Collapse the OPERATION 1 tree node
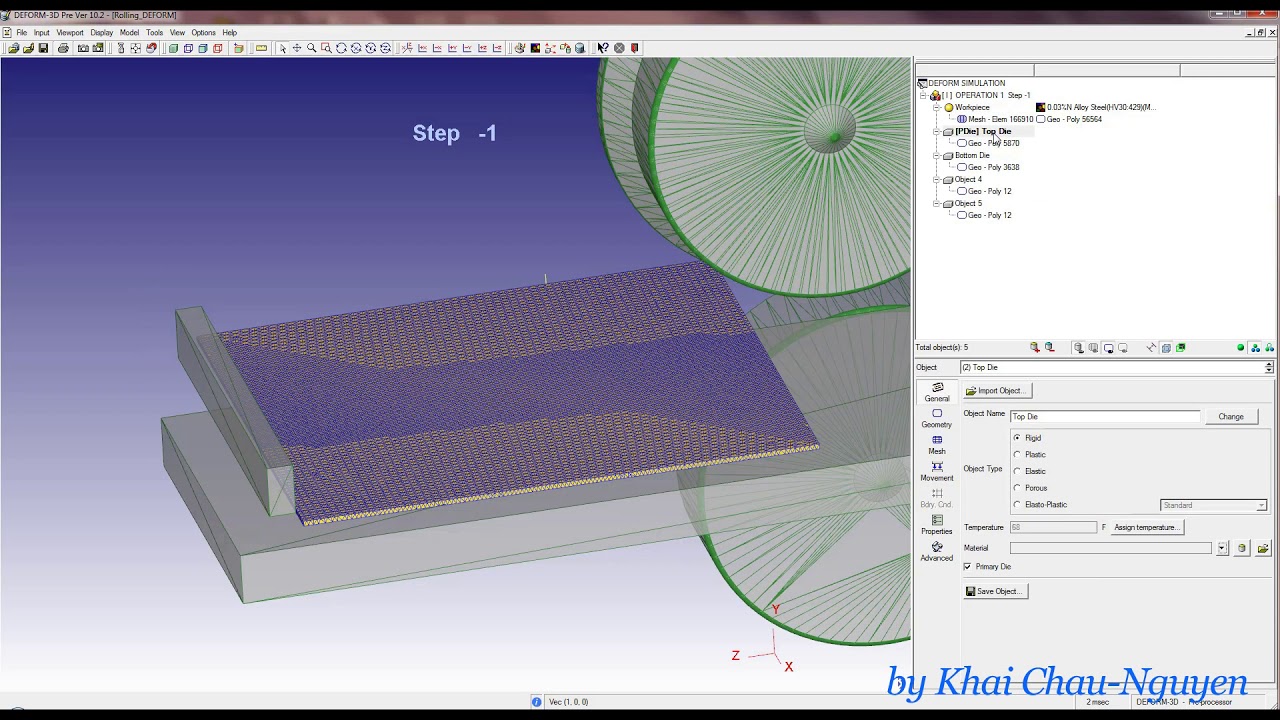This screenshot has width=1280, height=720. (x=924, y=95)
